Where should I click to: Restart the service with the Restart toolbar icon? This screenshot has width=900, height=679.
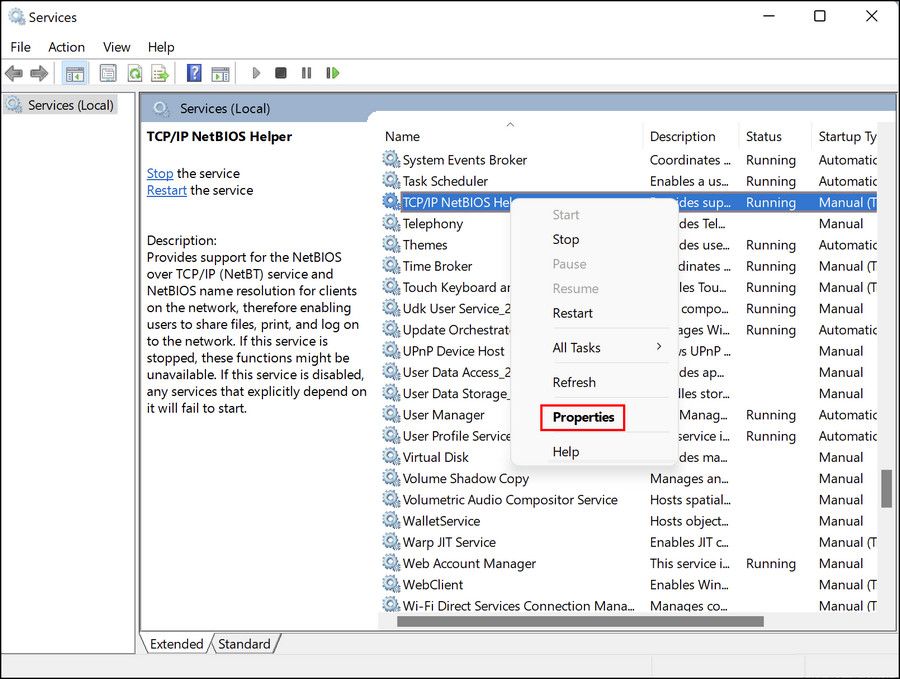point(333,72)
